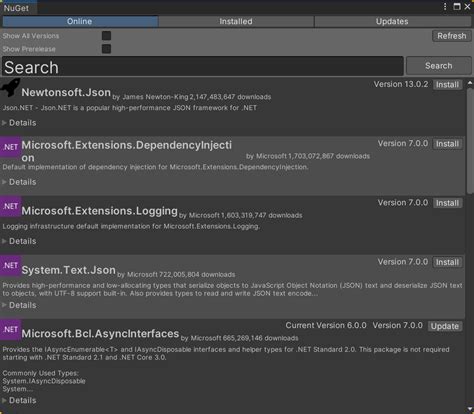Switch to the Updates tab
The width and height of the screenshot is (474, 414).
click(392, 21)
